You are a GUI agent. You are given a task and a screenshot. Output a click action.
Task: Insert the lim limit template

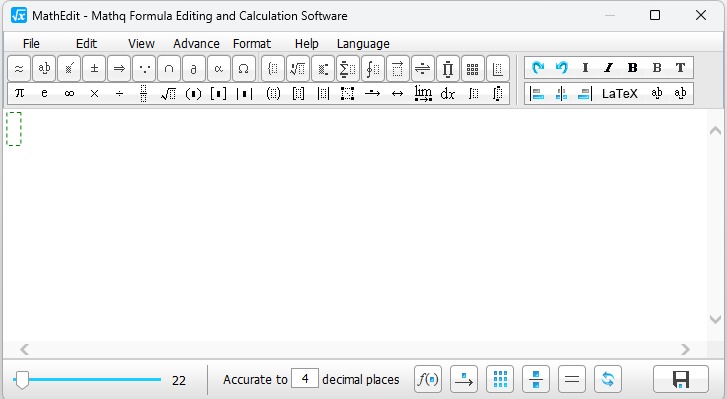423,93
